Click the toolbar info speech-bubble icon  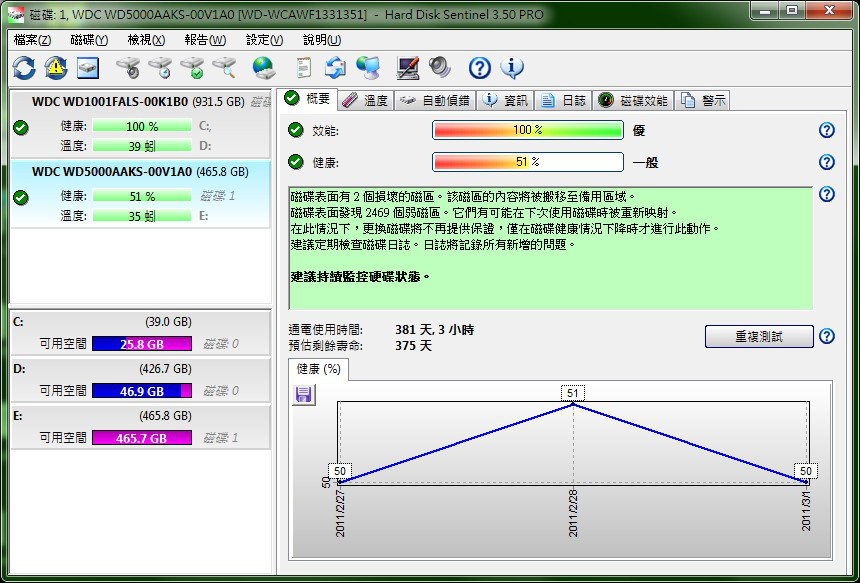coord(512,68)
